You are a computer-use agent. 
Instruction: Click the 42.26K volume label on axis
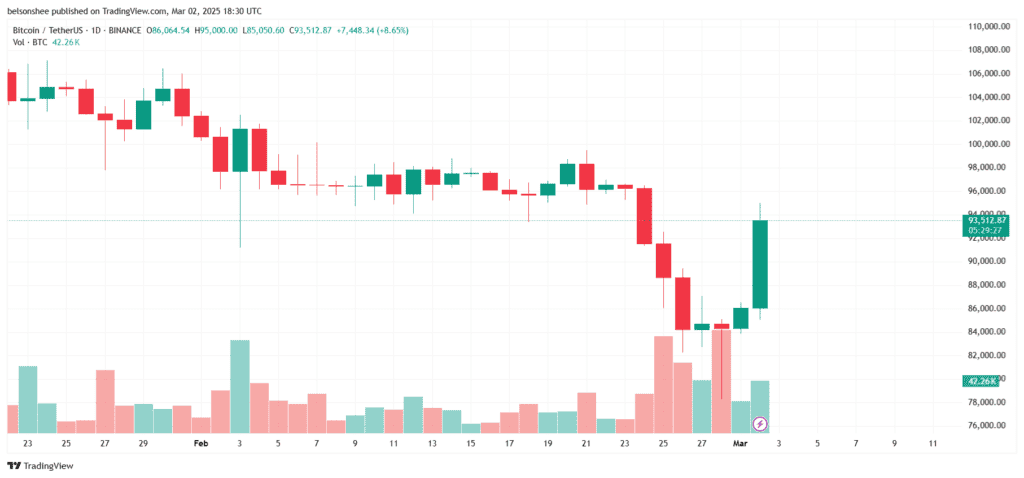click(983, 381)
